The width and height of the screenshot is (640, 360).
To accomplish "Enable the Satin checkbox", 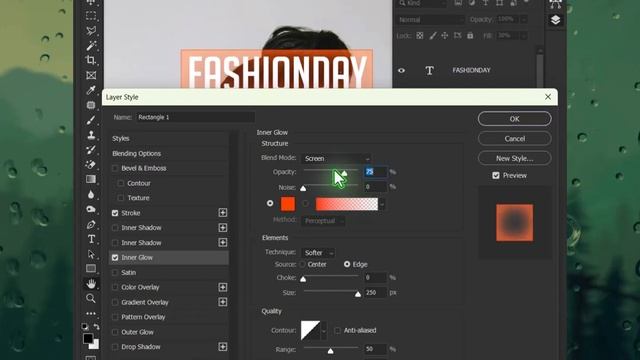I will tap(115, 272).
